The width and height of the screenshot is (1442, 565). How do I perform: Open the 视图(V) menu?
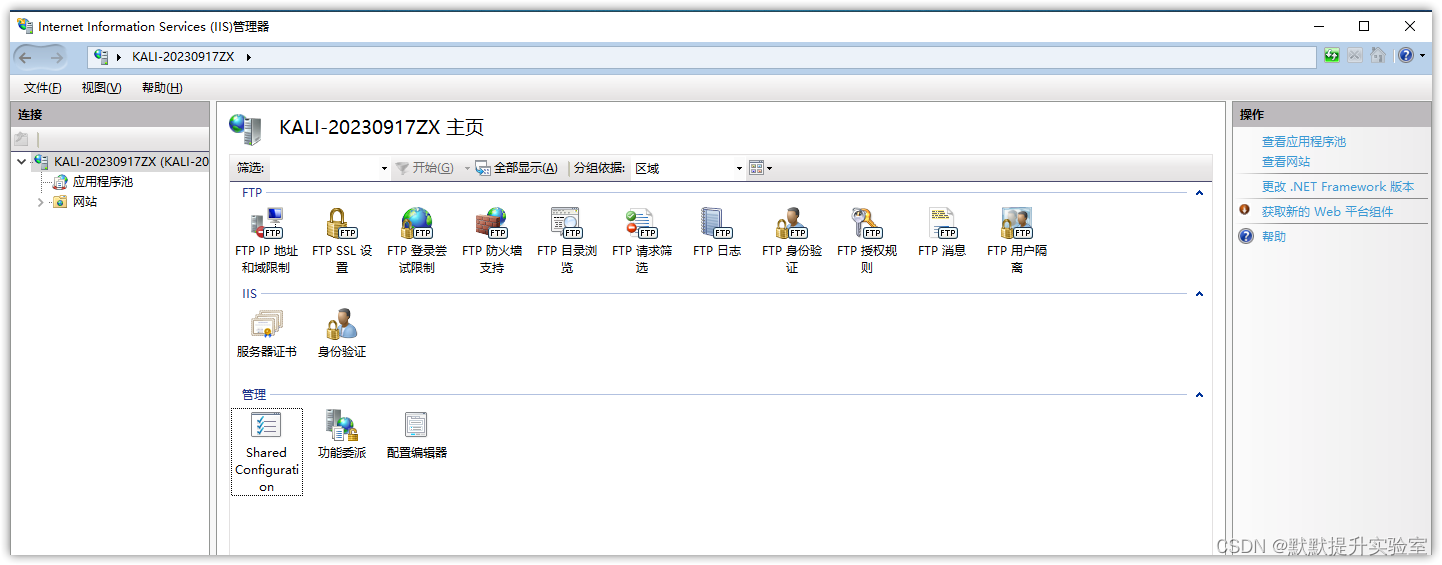(x=101, y=88)
